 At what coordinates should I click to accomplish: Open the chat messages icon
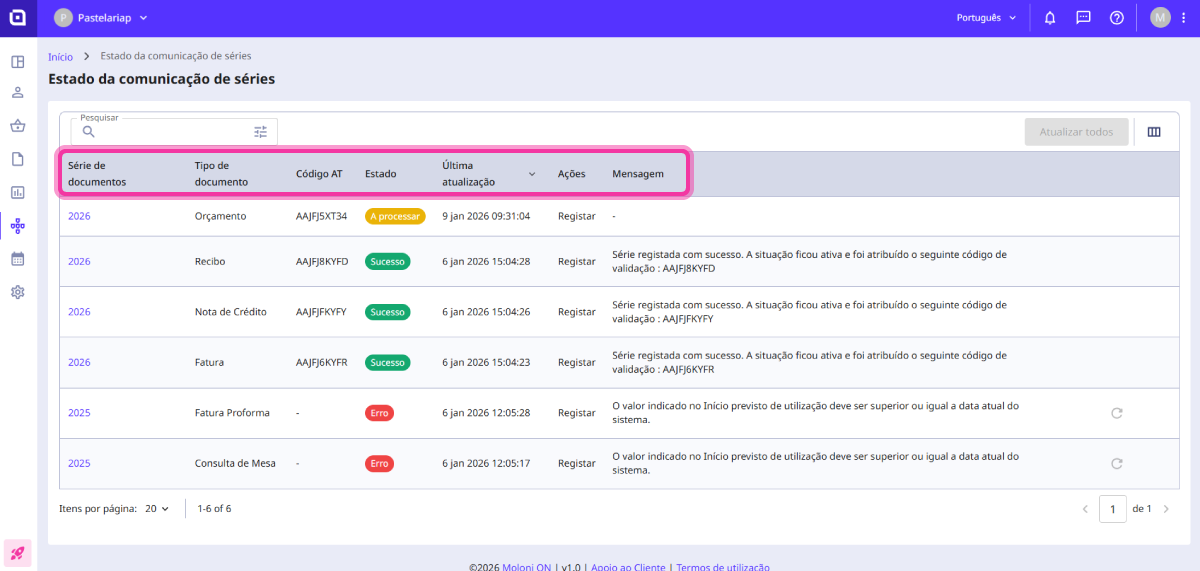(x=1083, y=18)
